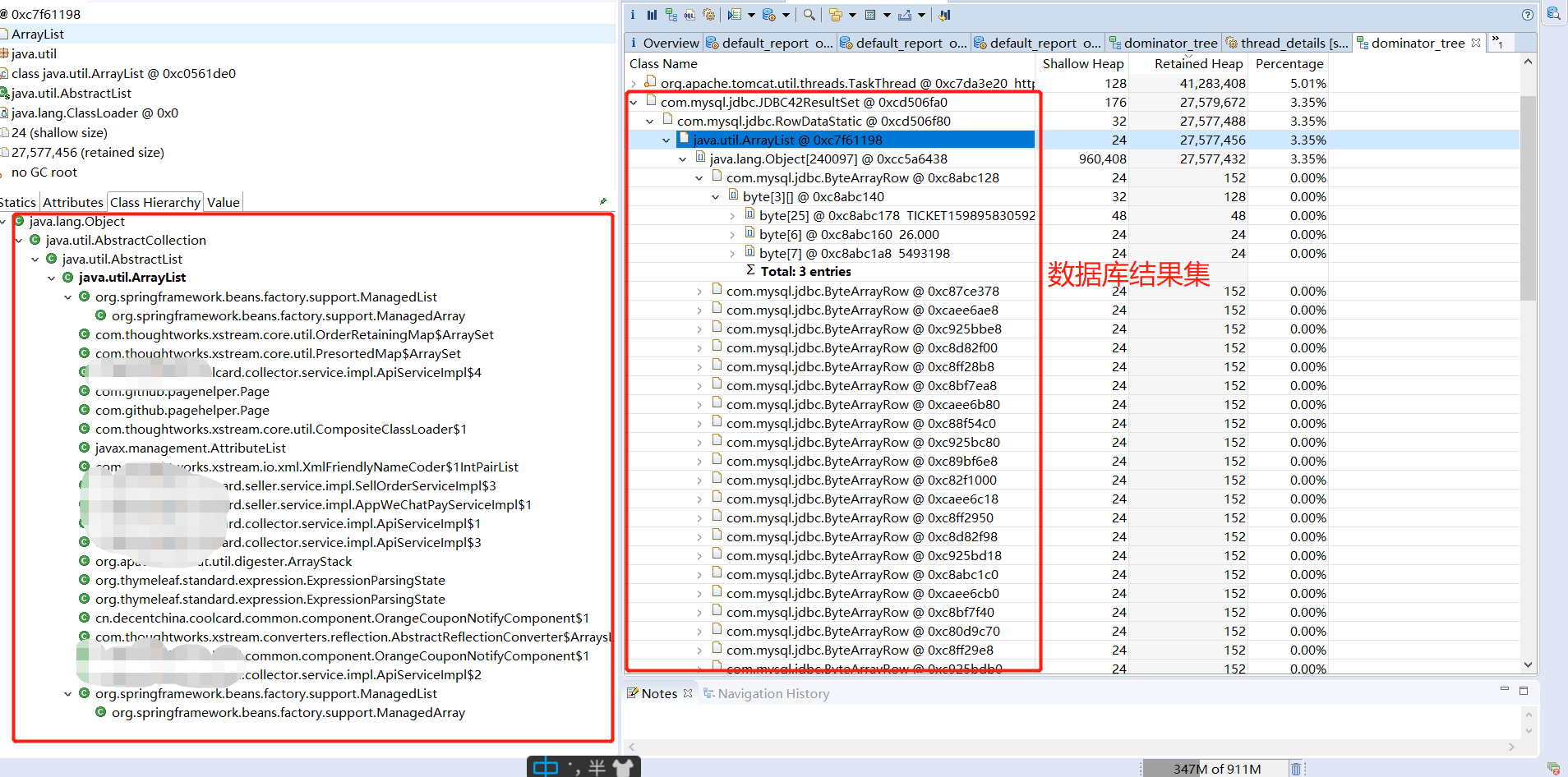Collapse java.lang.Object[240097] array node
Image resolution: width=1568 pixels, height=777 pixels.
pos(683,159)
